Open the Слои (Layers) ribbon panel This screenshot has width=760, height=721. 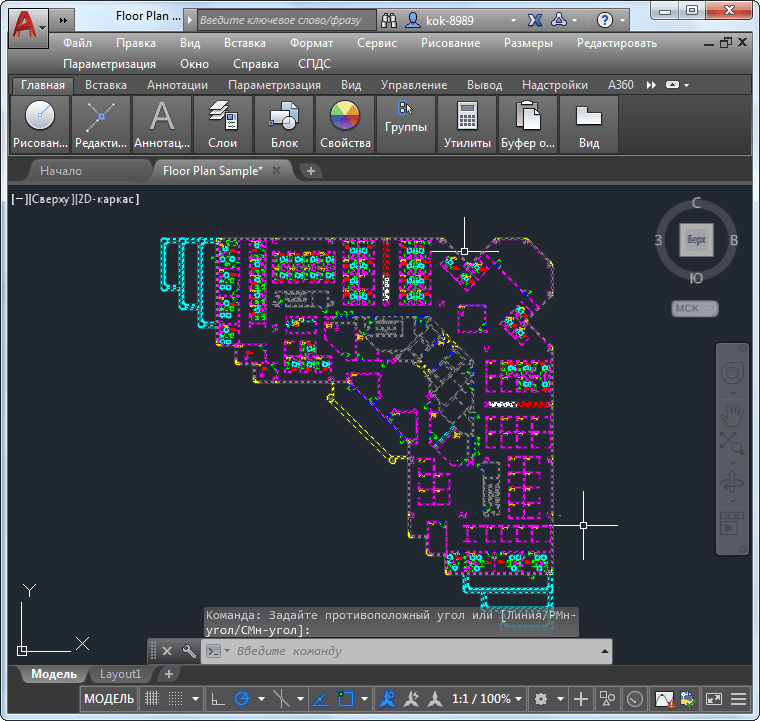point(222,125)
